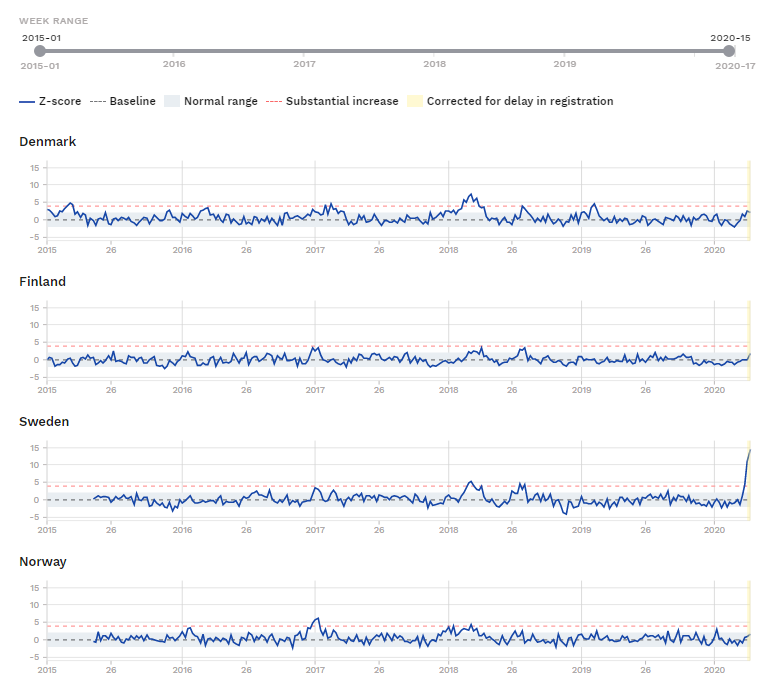Screen dimensions: 772x695
Task: Click the 2017 x-axis label in Finland chart
Action: tap(315, 390)
